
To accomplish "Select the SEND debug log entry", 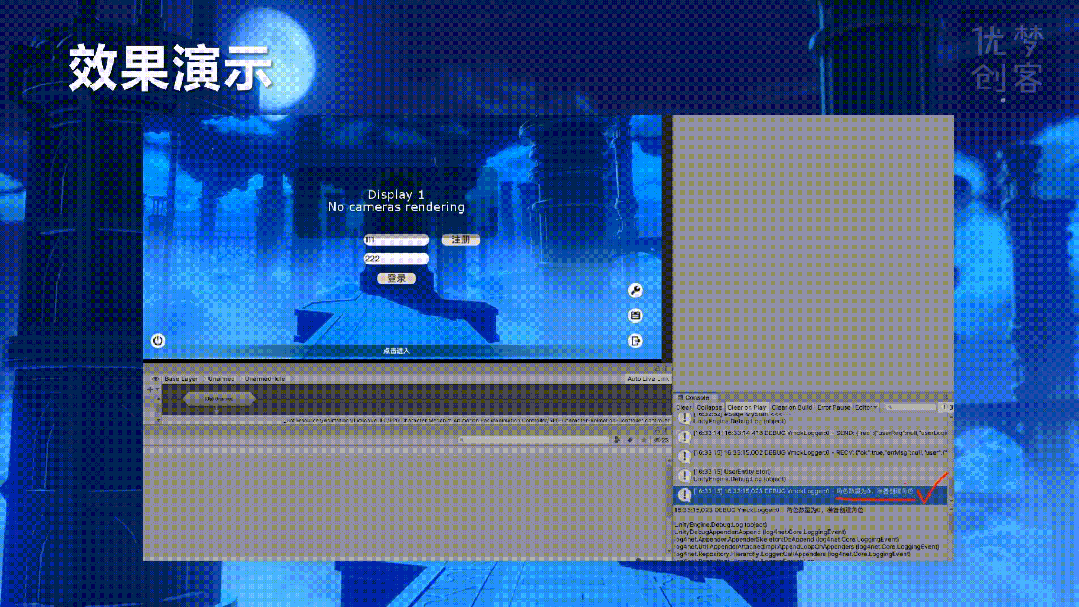I will point(811,436).
